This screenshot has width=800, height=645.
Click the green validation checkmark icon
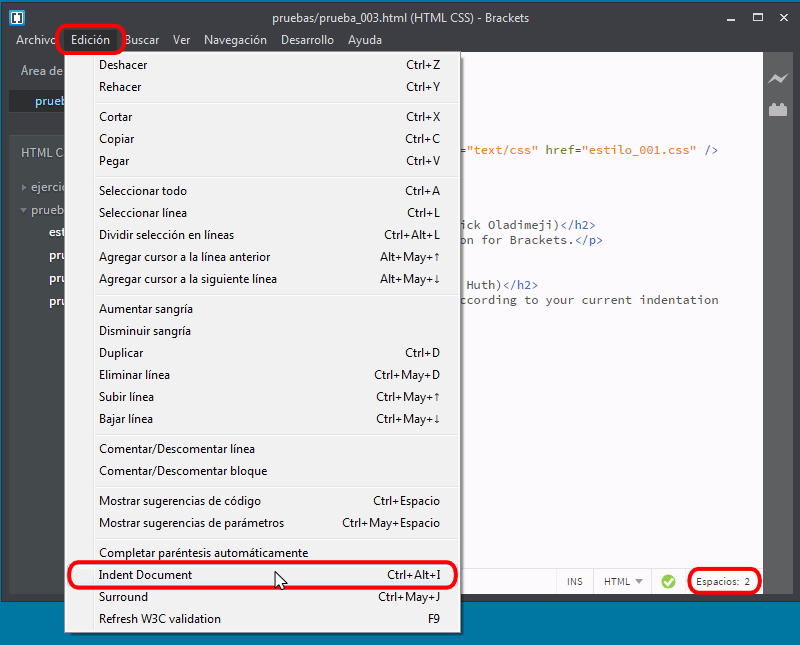click(x=668, y=581)
